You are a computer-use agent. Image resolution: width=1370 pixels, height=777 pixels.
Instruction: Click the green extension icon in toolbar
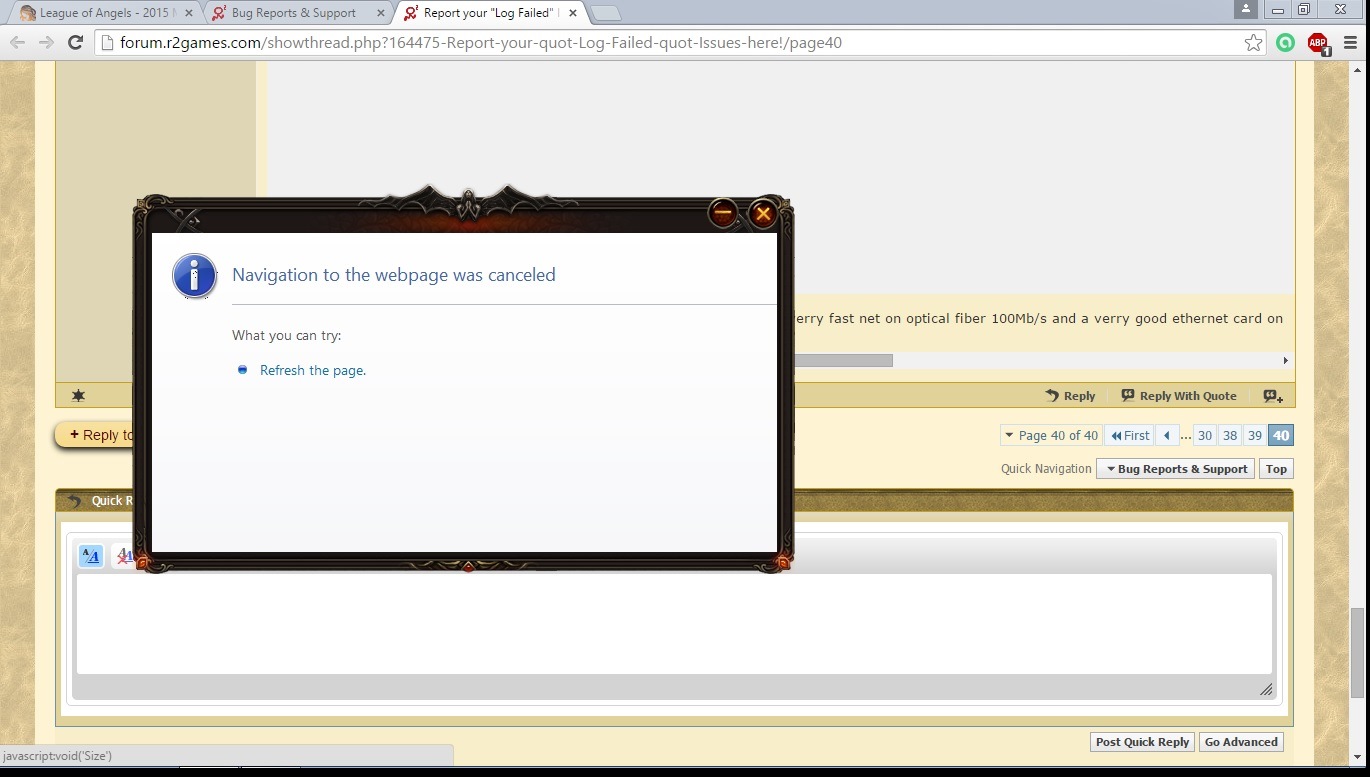click(x=1285, y=43)
